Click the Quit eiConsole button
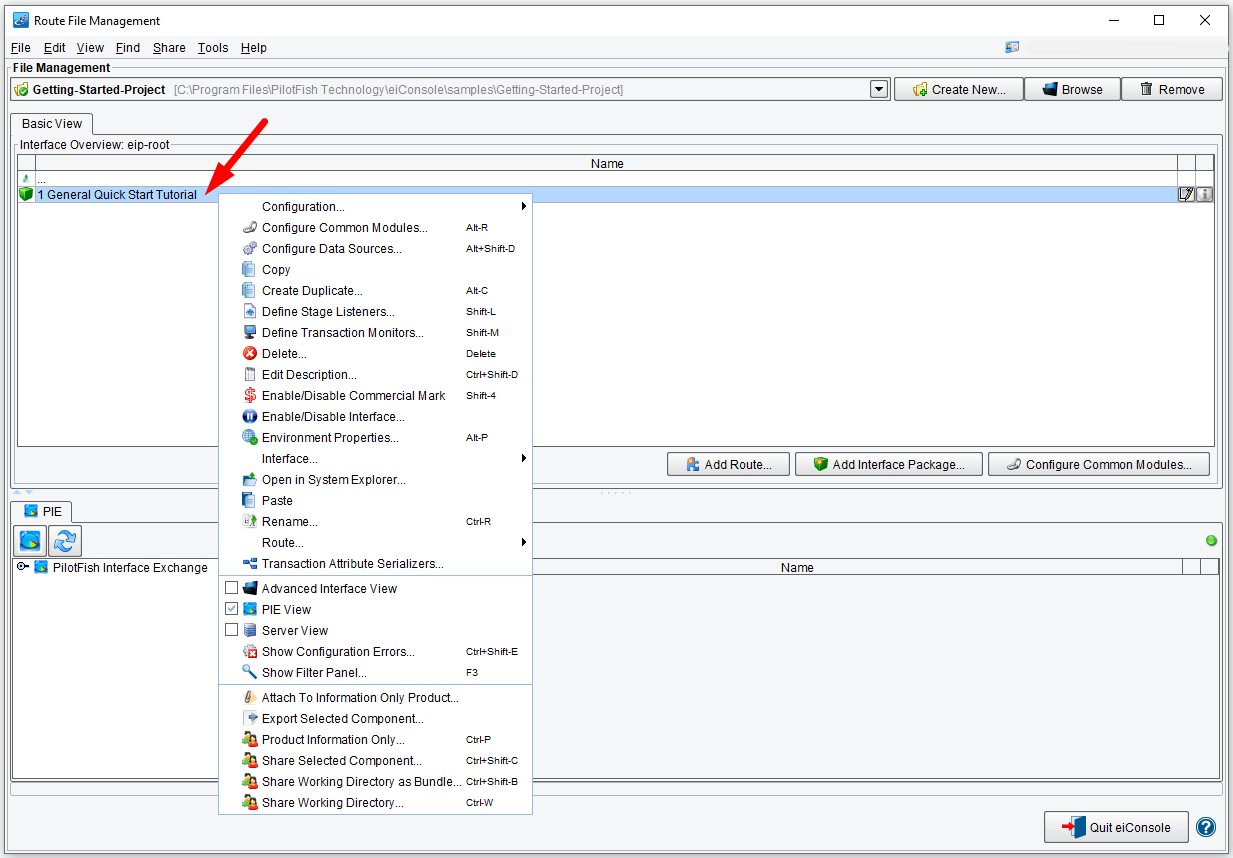The width and height of the screenshot is (1233, 858). point(1116,827)
